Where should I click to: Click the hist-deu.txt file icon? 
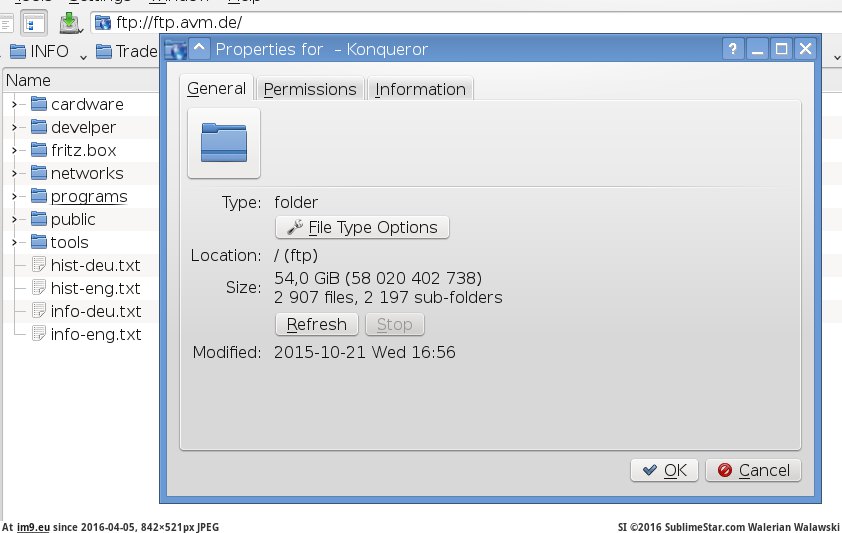pyautogui.click(x=39, y=265)
